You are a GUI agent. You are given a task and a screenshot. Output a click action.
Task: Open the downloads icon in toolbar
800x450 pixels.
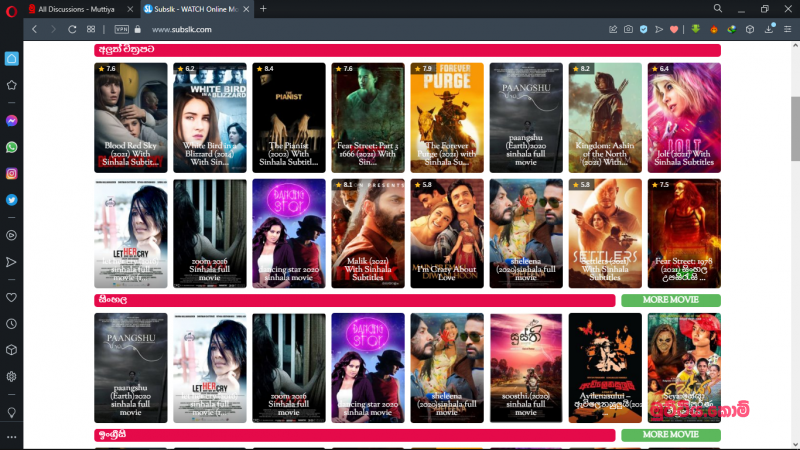tap(769, 29)
